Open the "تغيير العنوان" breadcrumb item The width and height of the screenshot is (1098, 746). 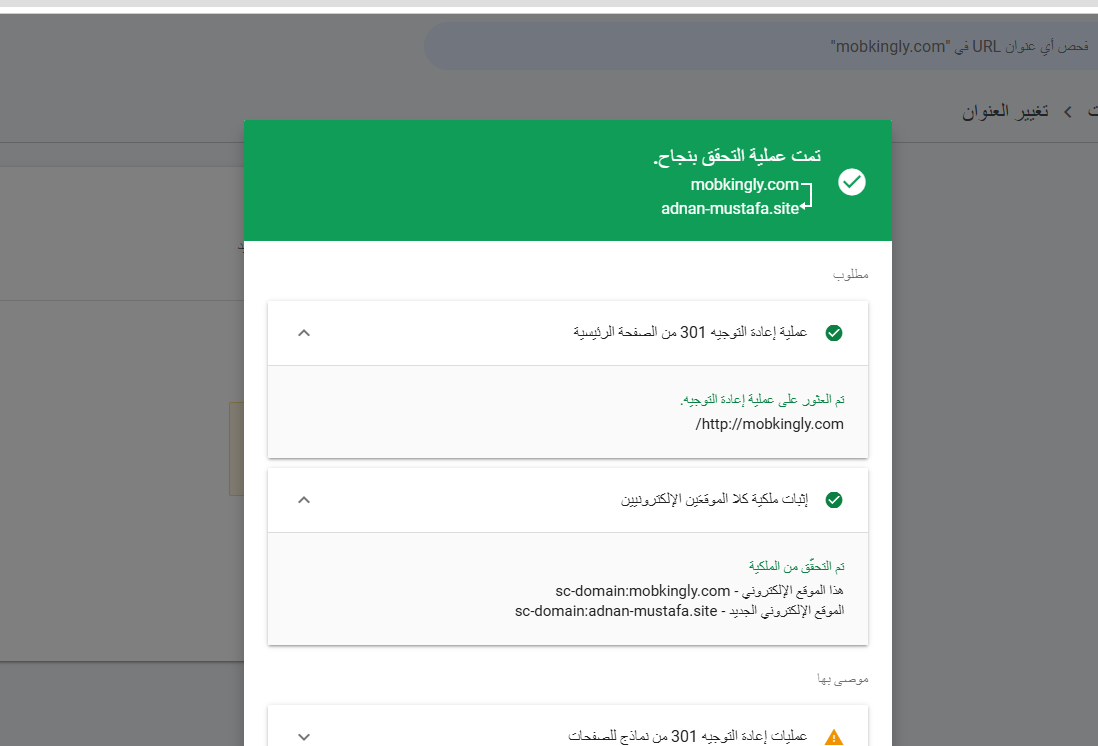pos(1005,111)
